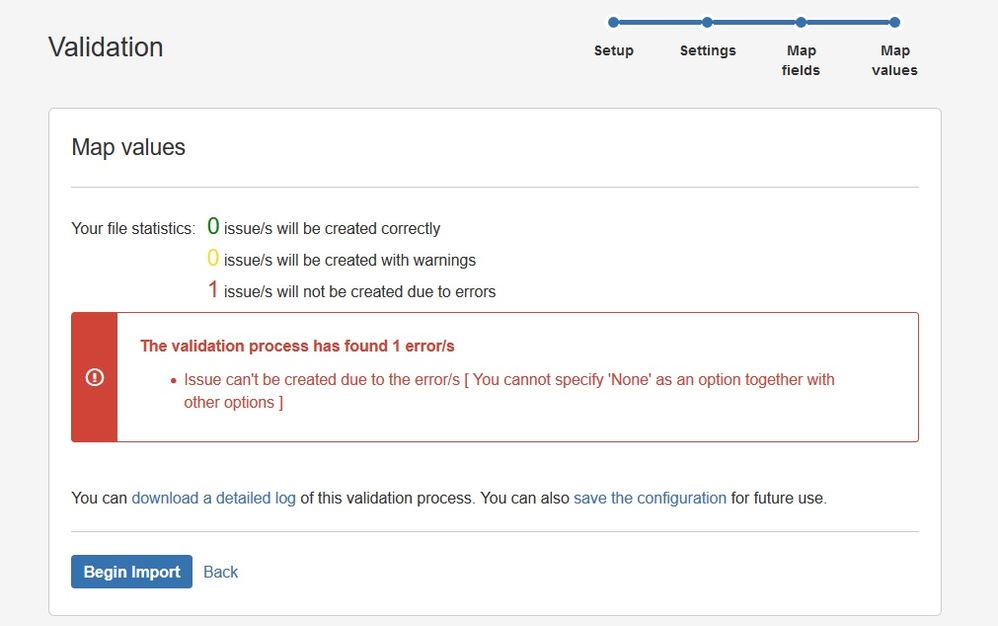Click the 'Issue can't be created' error message
The image size is (998, 626).
pos(509,391)
